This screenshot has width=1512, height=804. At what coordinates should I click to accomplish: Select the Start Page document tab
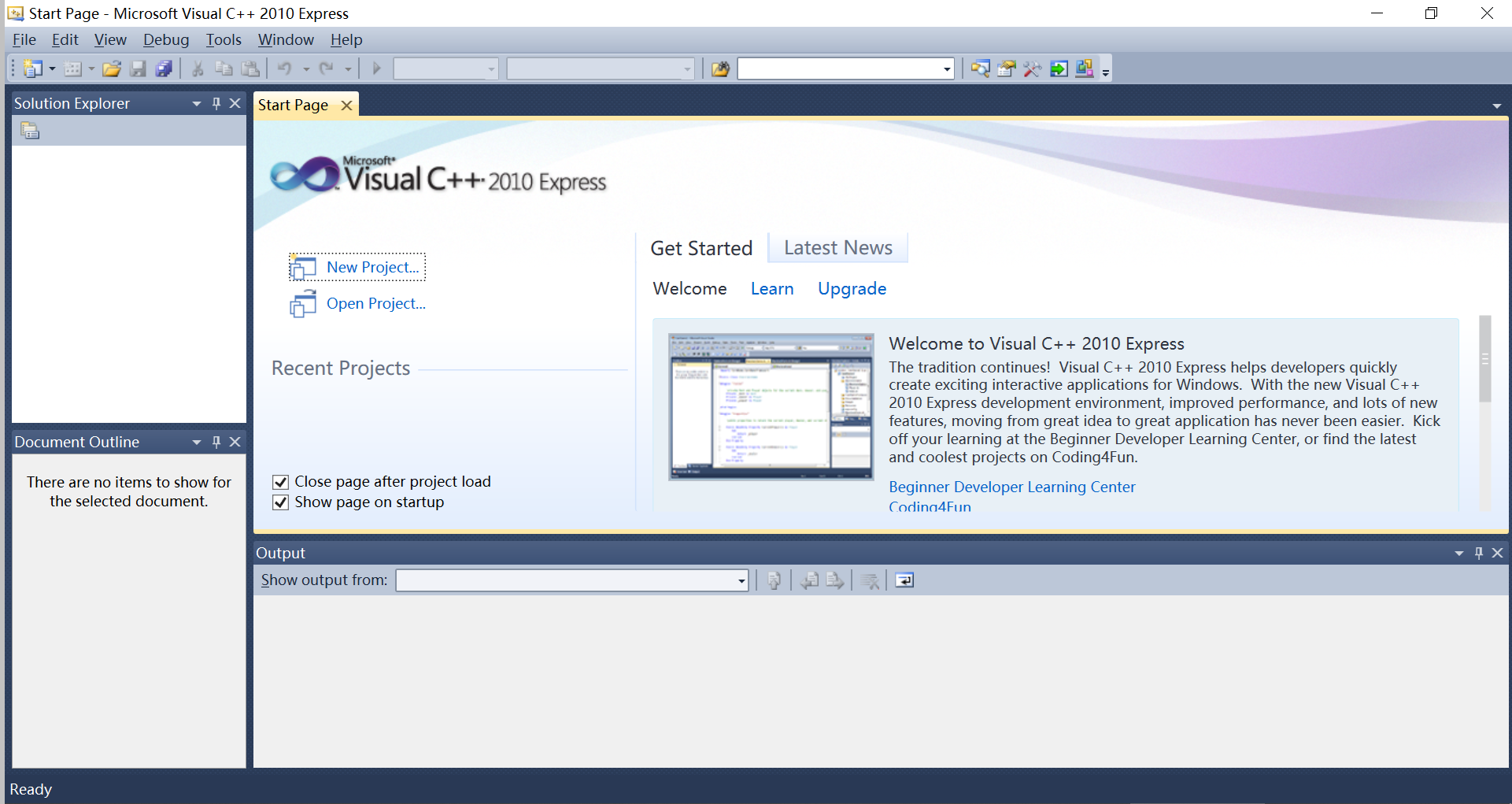(x=294, y=105)
